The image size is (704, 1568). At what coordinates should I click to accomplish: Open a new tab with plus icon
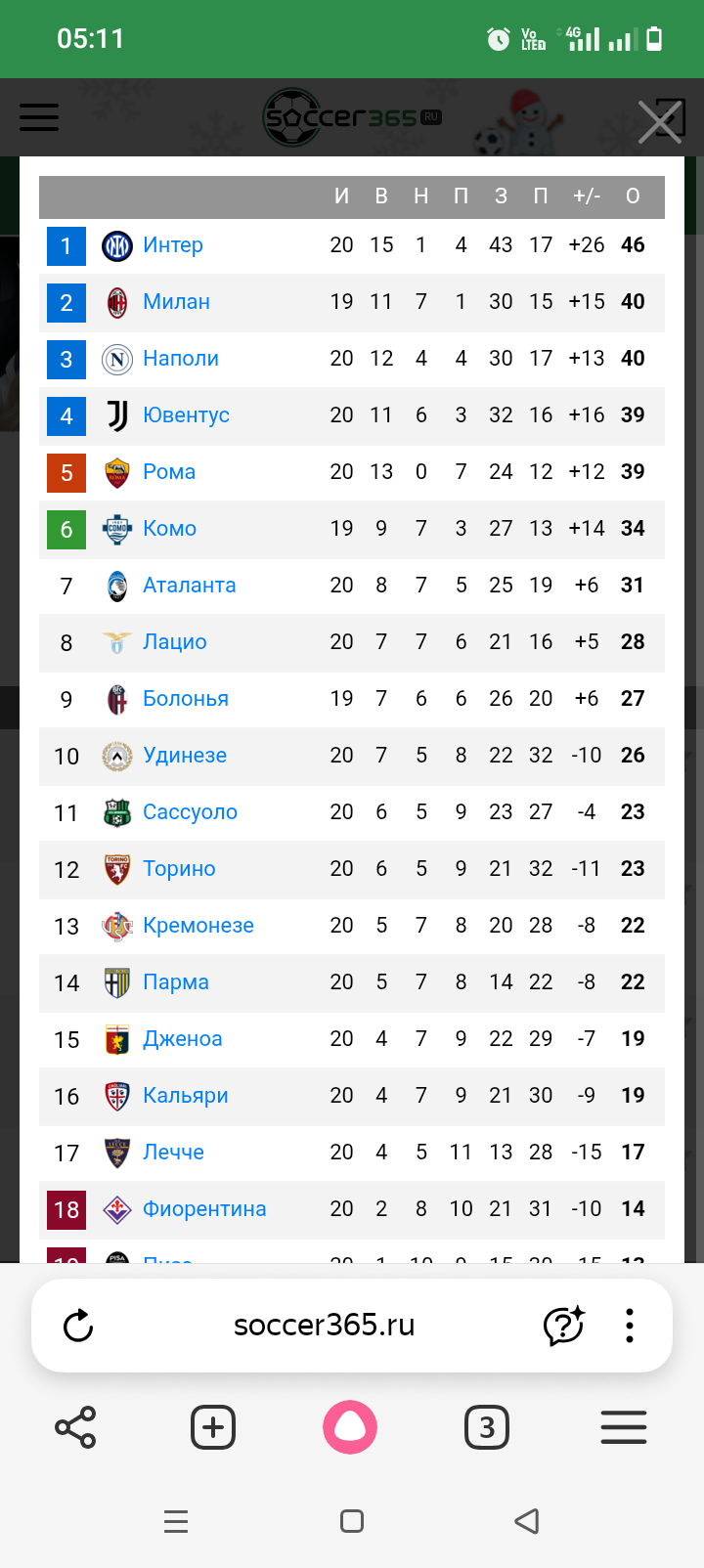point(212,1427)
